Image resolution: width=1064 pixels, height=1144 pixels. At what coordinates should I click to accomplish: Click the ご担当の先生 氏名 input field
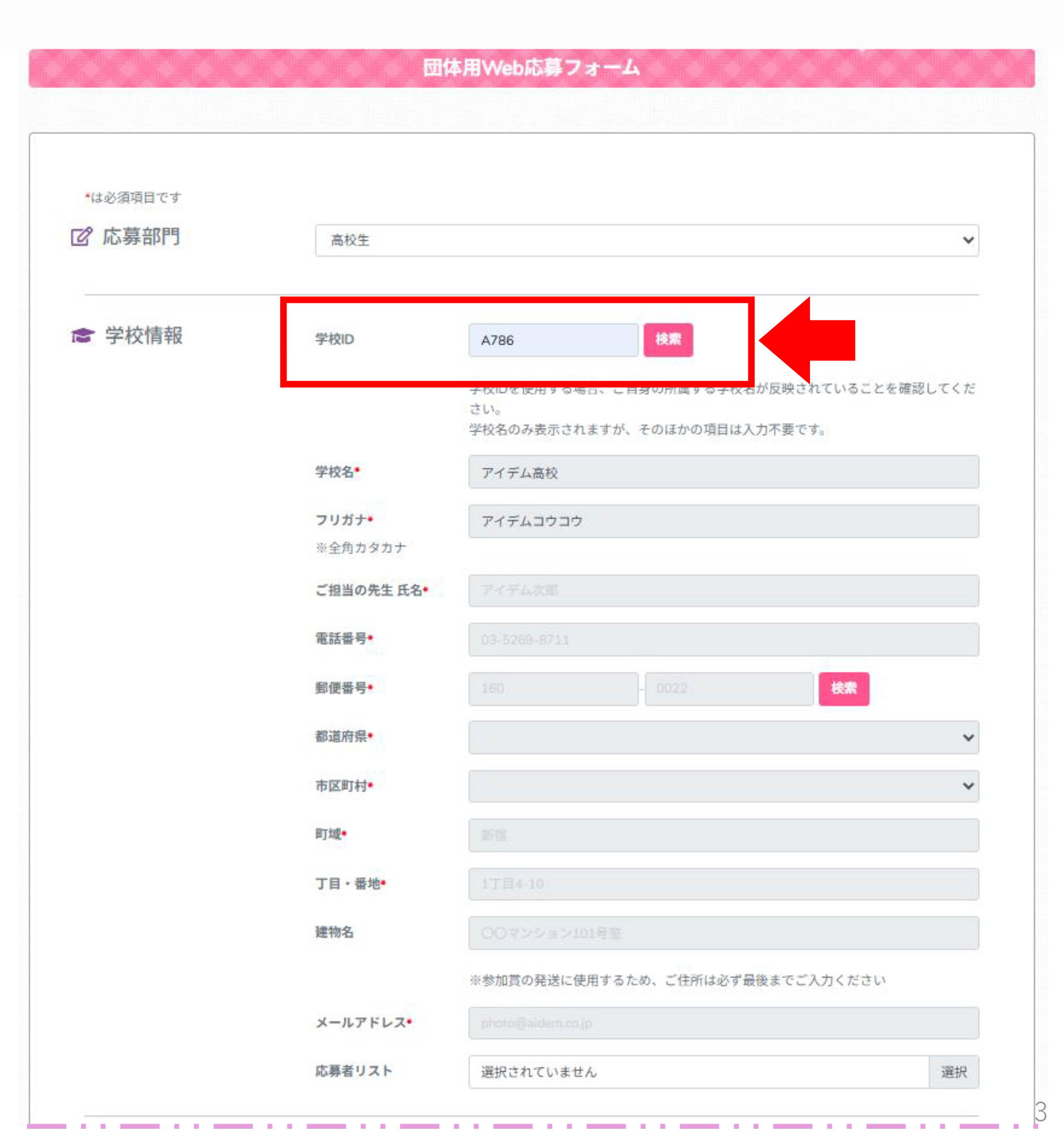click(x=723, y=590)
